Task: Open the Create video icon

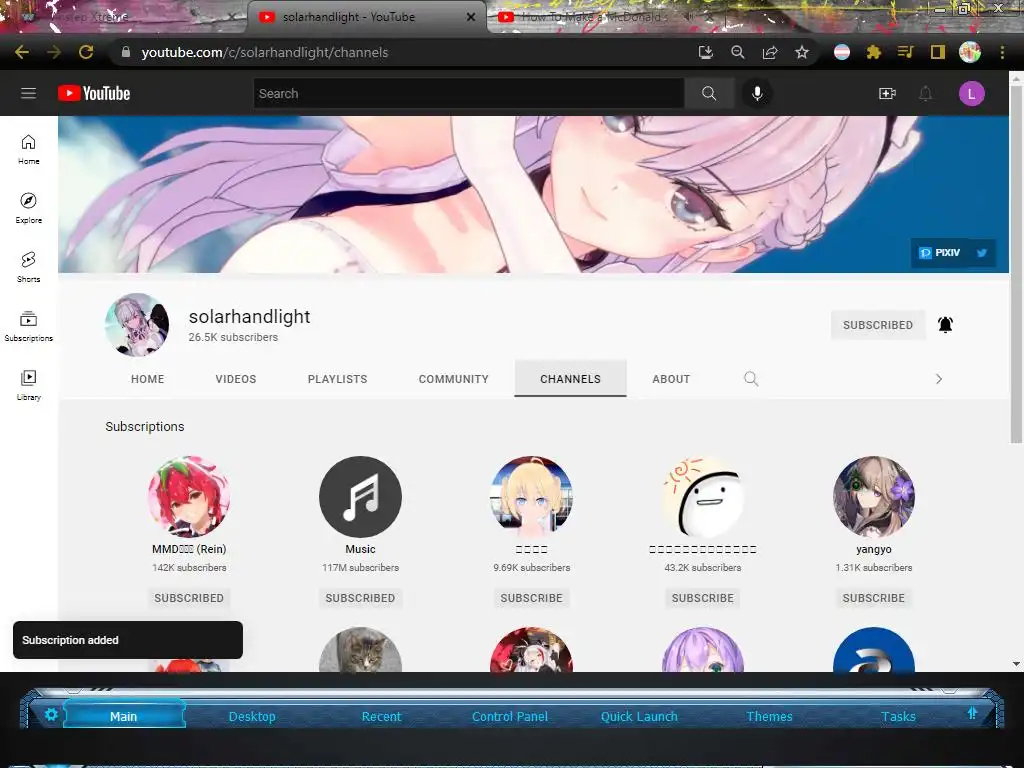Action: [x=887, y=93]
